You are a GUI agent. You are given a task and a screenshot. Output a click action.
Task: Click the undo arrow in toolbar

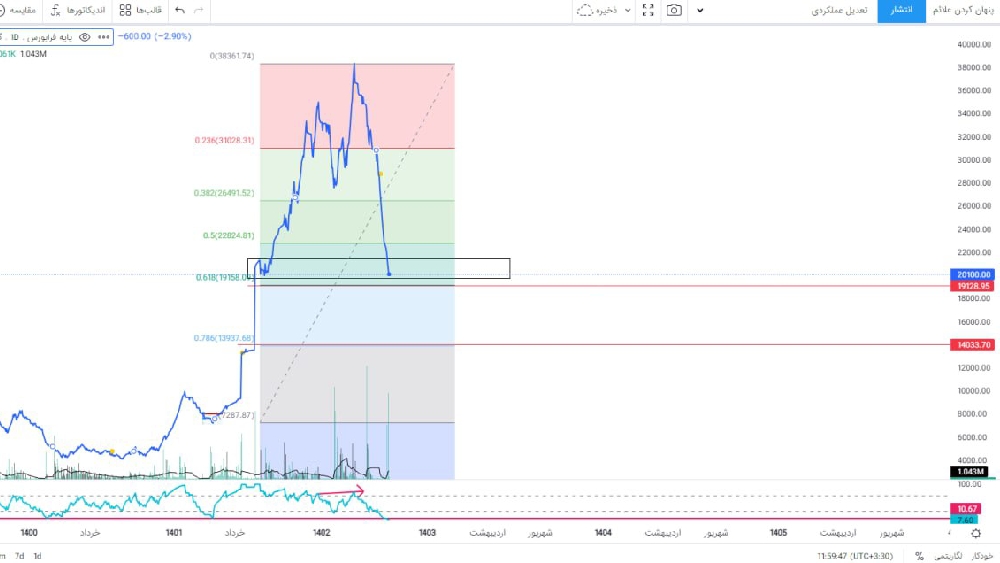180,10
